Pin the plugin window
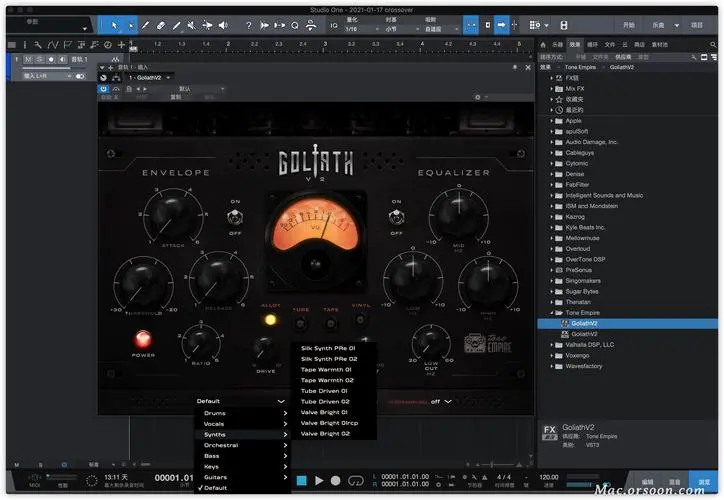Viewport: 724px width, 500px height. pos(515,67)
